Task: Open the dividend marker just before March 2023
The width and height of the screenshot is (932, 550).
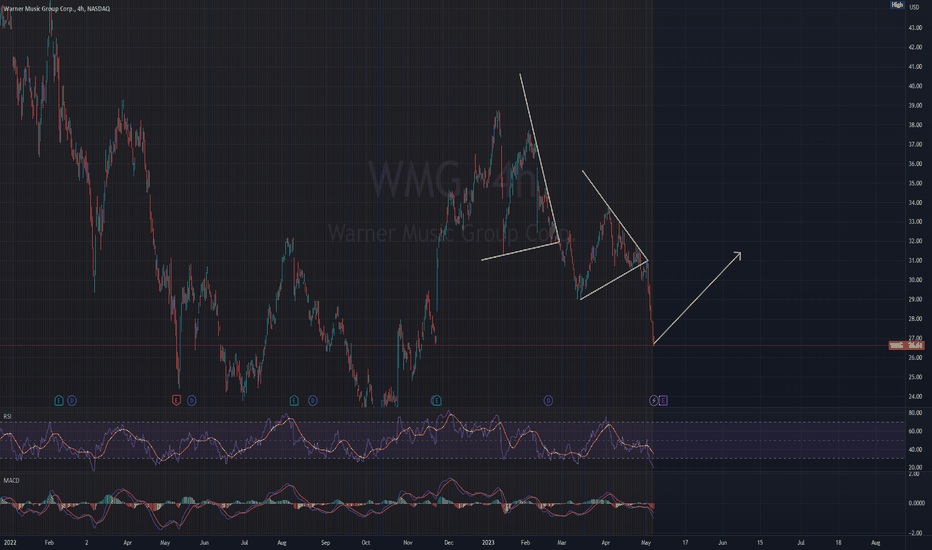Action: pyautogui.click(x=548, y=401)
